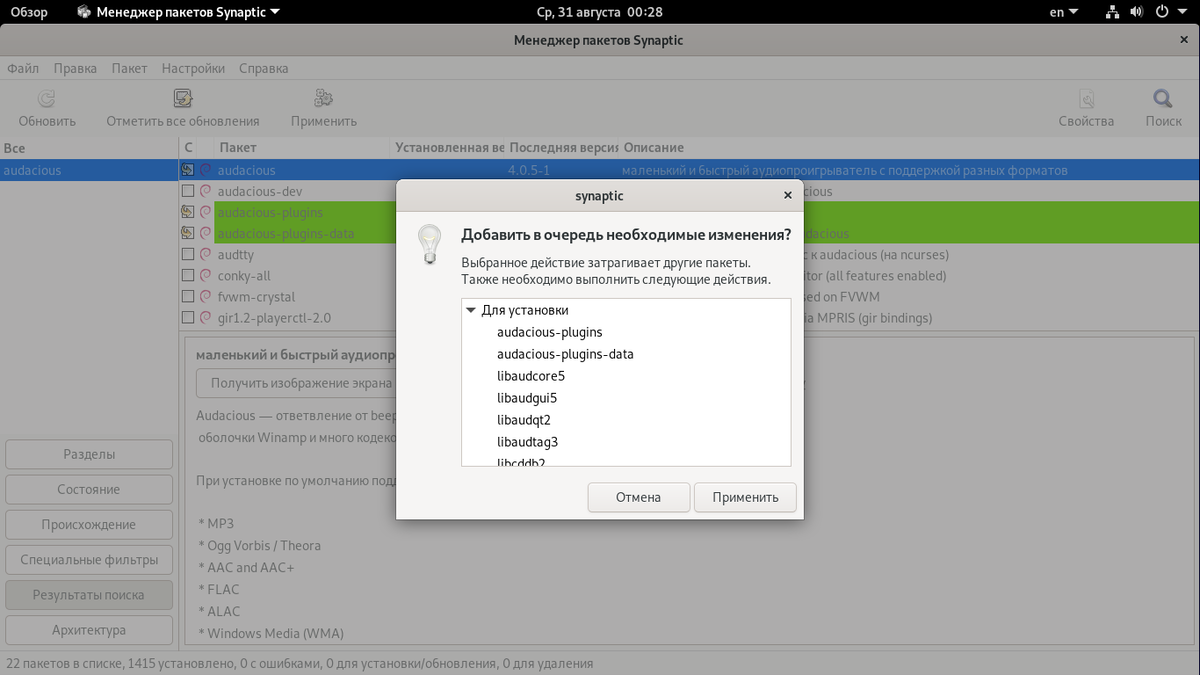Open the Правка menu
The width and height of the screenshot is (1200, 675).
click(75, 68)
